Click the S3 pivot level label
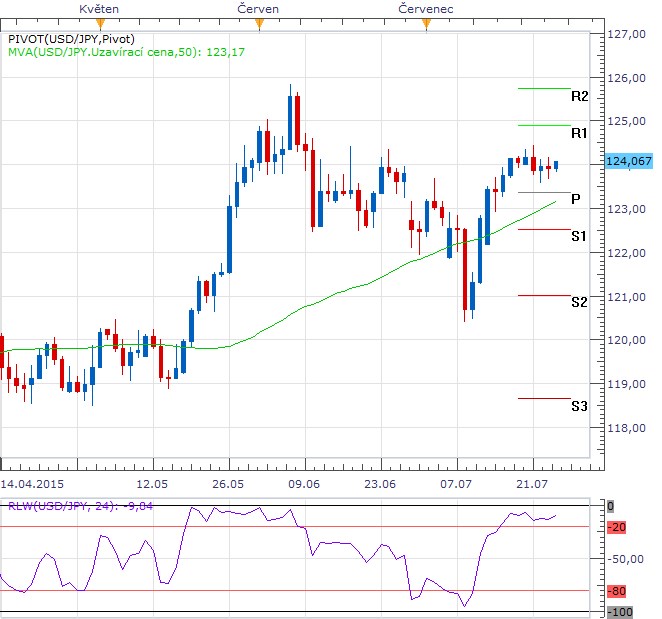This screenshot has width=662, height=619. (579, 406)
